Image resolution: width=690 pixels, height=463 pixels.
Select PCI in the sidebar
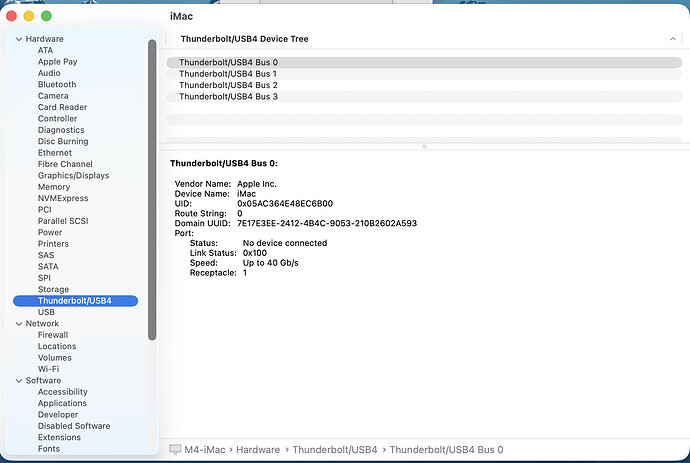(44, 210)
